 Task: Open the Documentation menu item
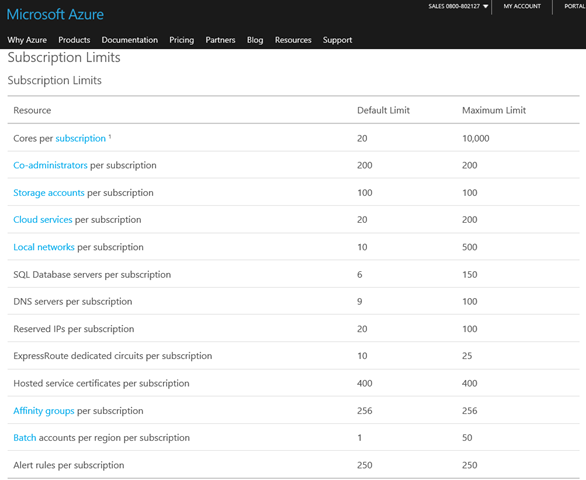pos(130,40)
